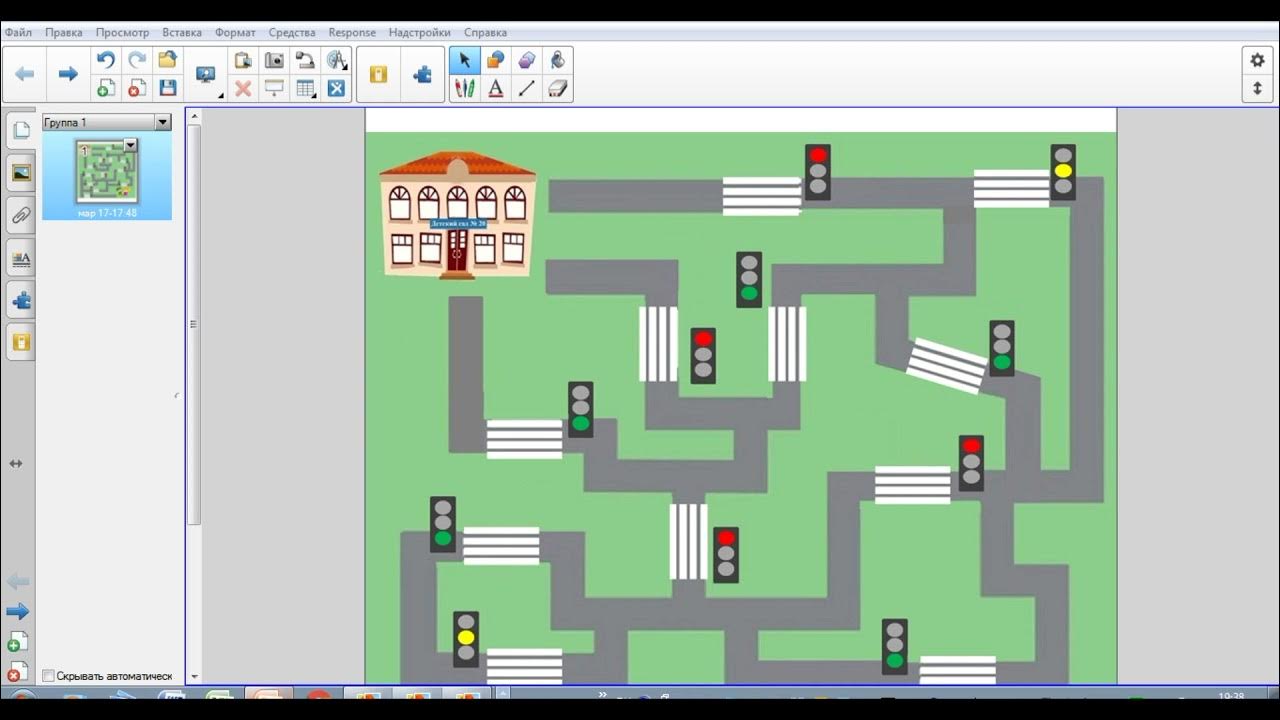The height and width of the screenshot is (720, 1280).
Task: Switch to the Add-ons puzzle sidebar tab
Action: pos(21,300)
